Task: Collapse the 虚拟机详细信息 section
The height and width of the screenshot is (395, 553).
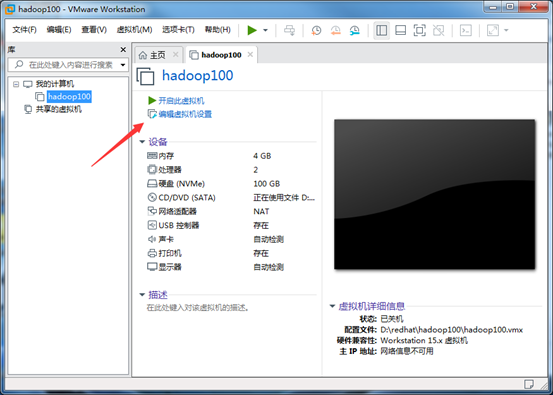Action: (x=332, y=306)
